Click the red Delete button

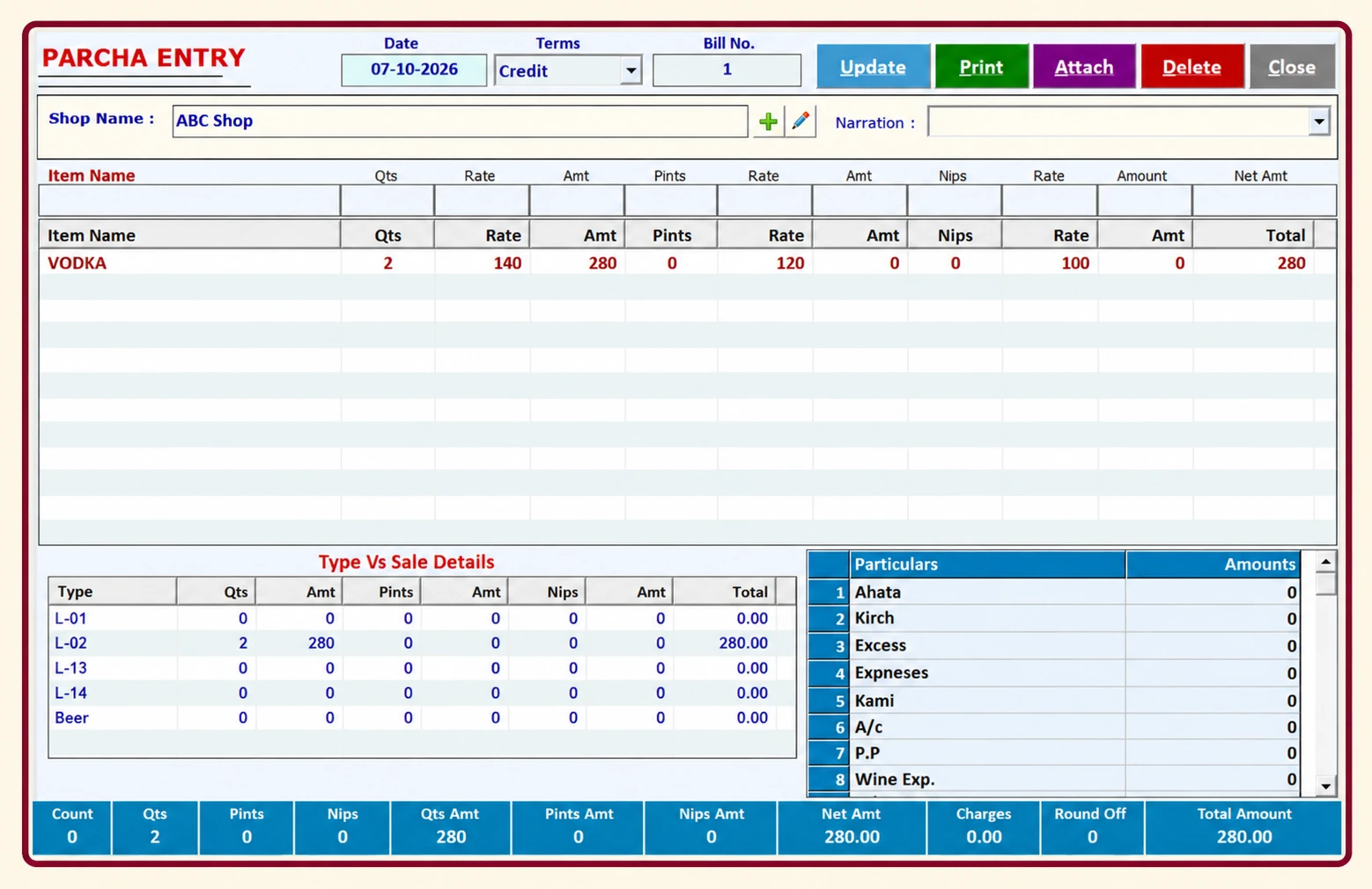(x=1191, y=67)
